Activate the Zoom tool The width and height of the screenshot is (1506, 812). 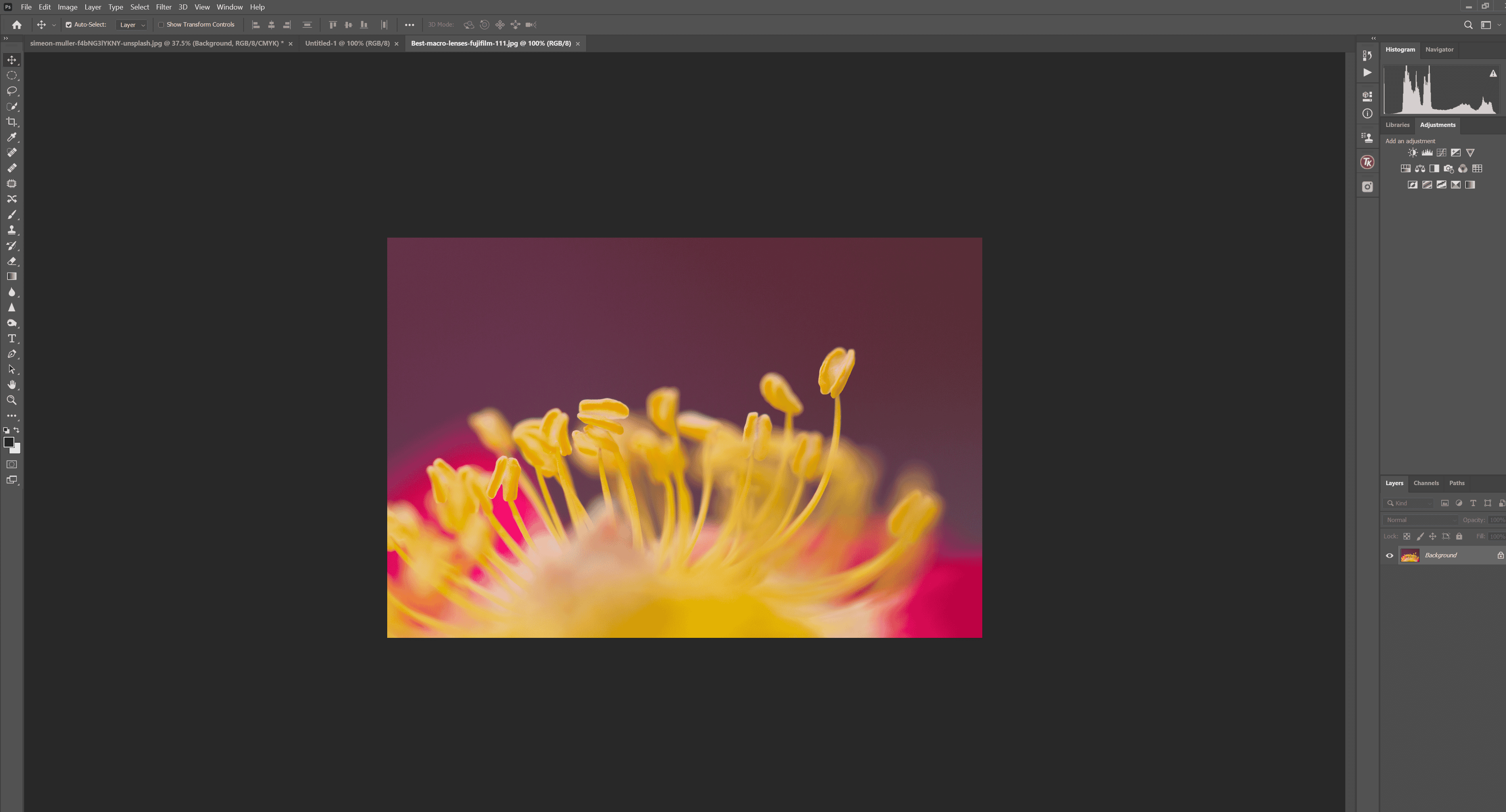coord(12,400)
